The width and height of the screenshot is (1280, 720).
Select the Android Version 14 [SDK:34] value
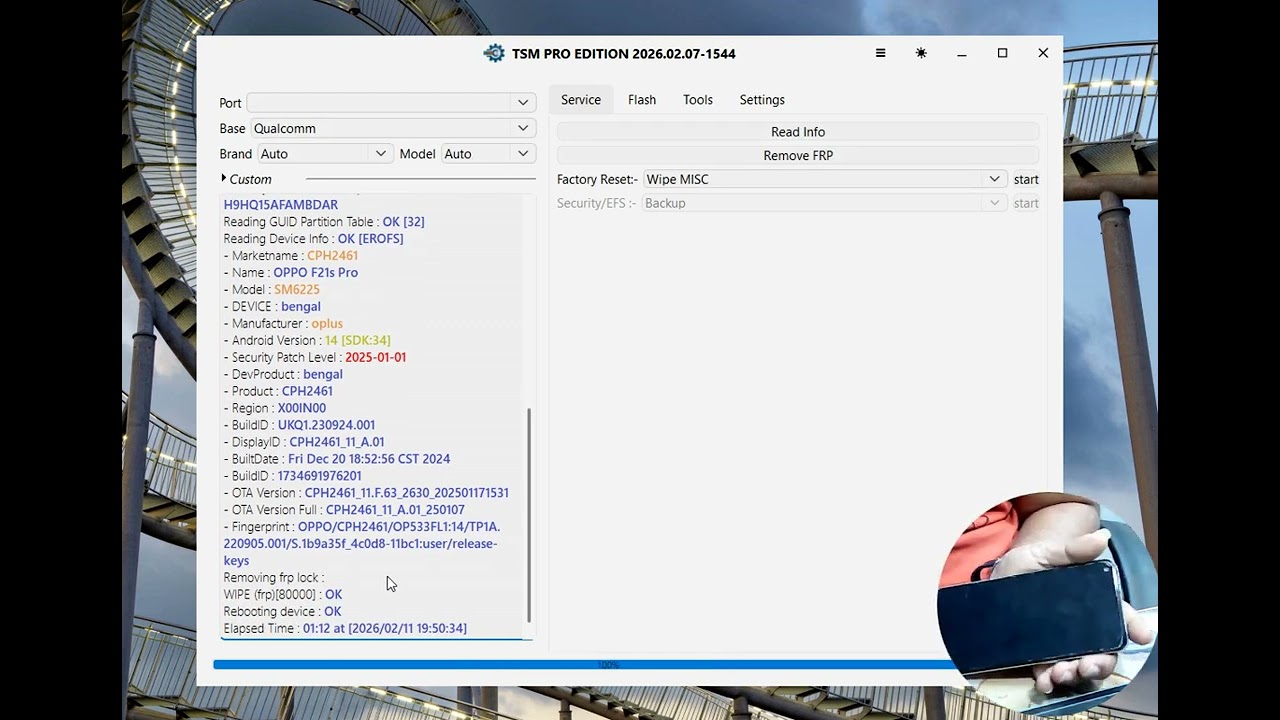tap(358, 340)
